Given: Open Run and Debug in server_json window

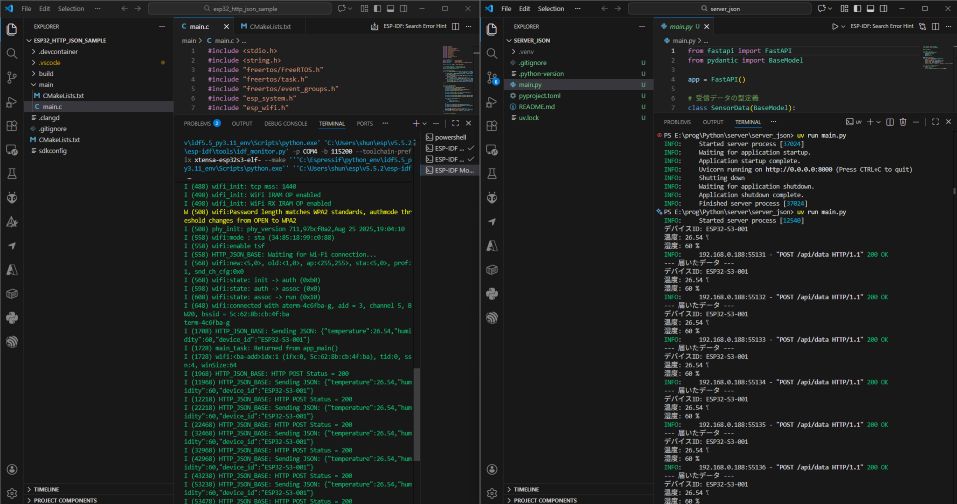Looking at the screenshot, I should click(x=492, y=102).
